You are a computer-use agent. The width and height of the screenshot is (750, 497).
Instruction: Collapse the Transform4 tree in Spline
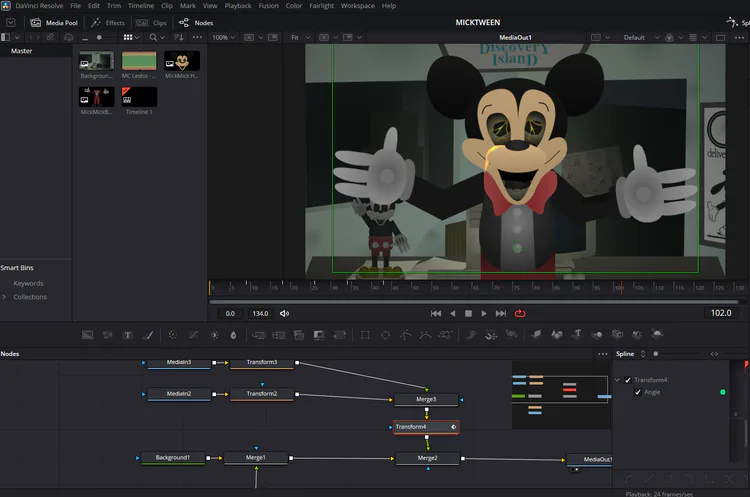coord(617,380)
